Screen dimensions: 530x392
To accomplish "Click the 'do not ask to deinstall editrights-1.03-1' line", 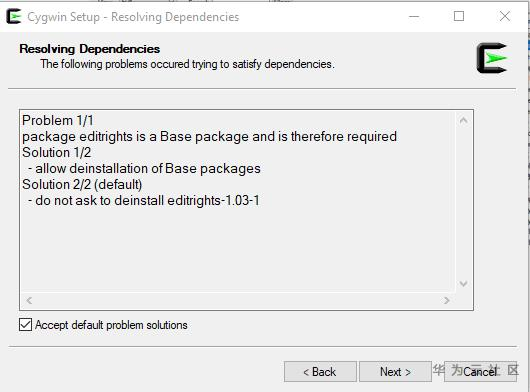I will [144, 200].
